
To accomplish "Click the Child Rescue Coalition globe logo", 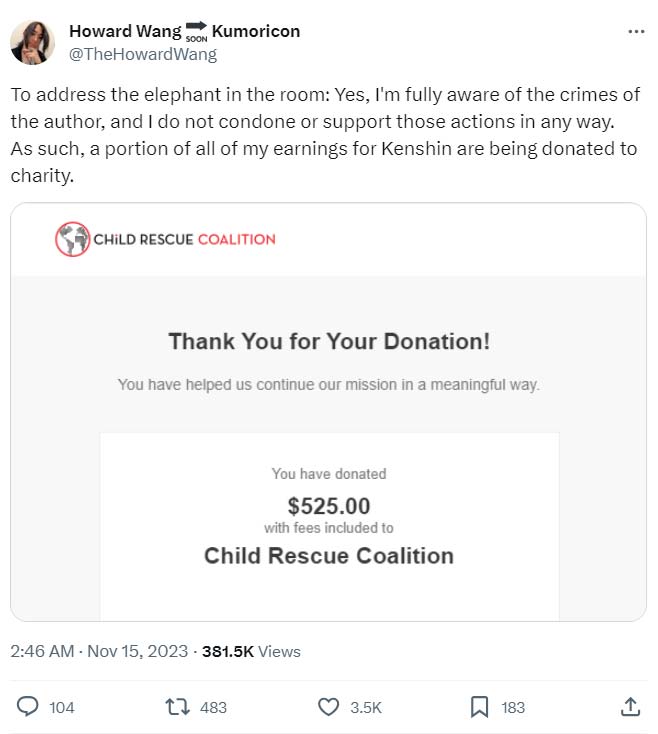I will click(x=73, y=239).
